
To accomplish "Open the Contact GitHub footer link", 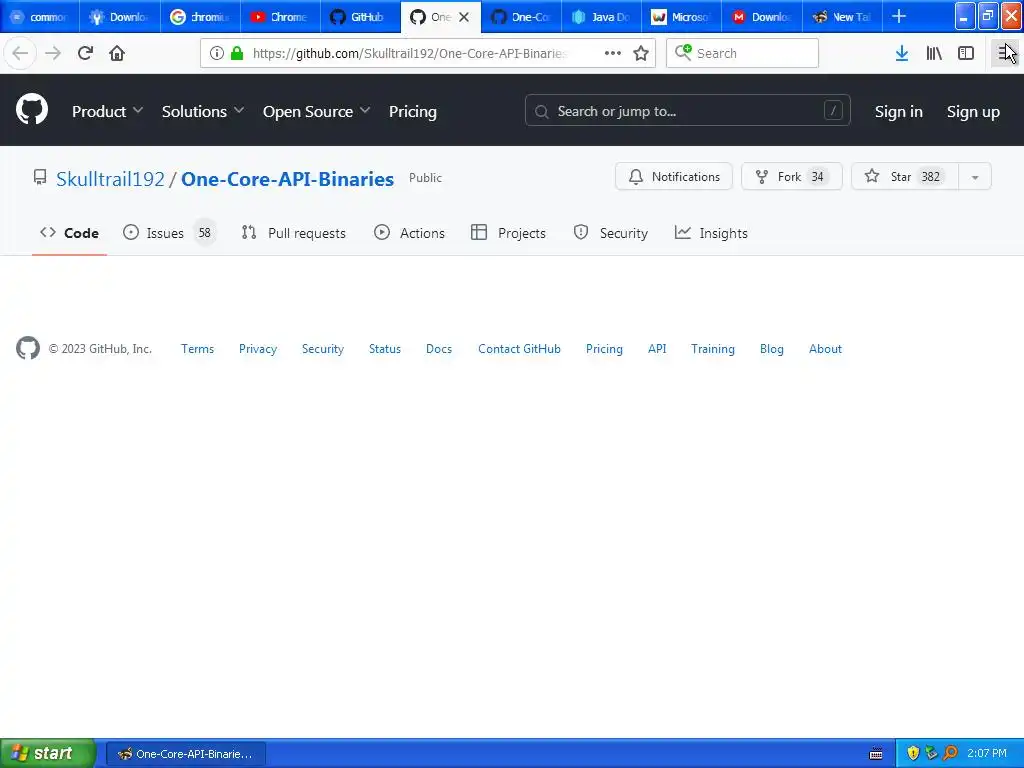I will (519, 349).
